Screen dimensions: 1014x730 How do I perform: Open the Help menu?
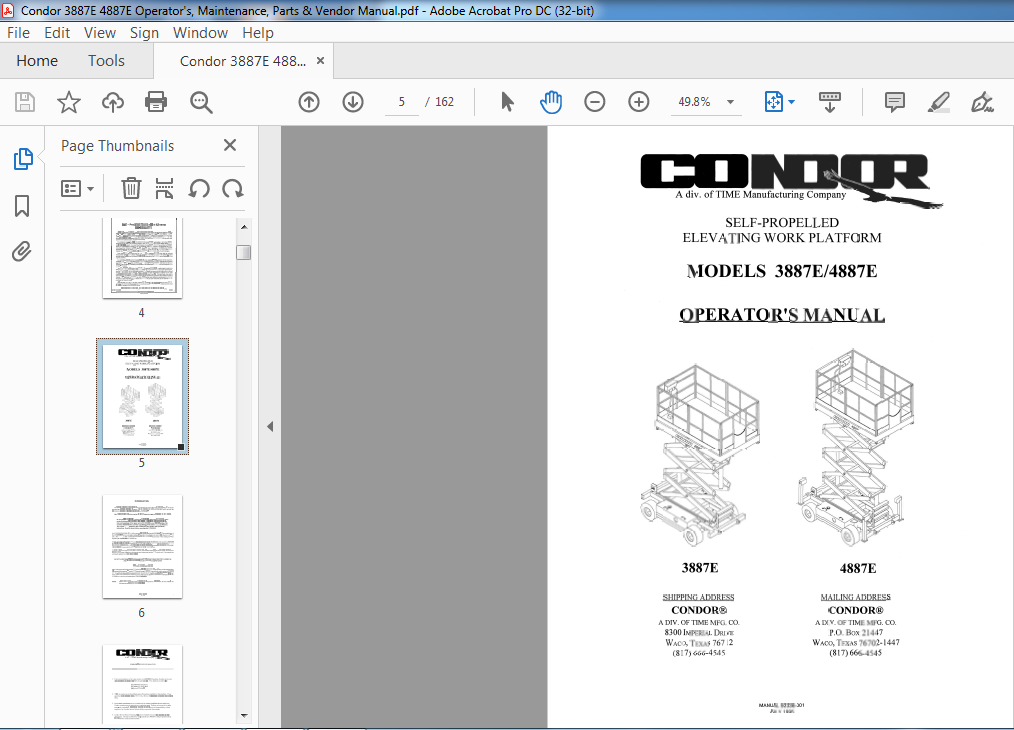(x=257, y=32)
